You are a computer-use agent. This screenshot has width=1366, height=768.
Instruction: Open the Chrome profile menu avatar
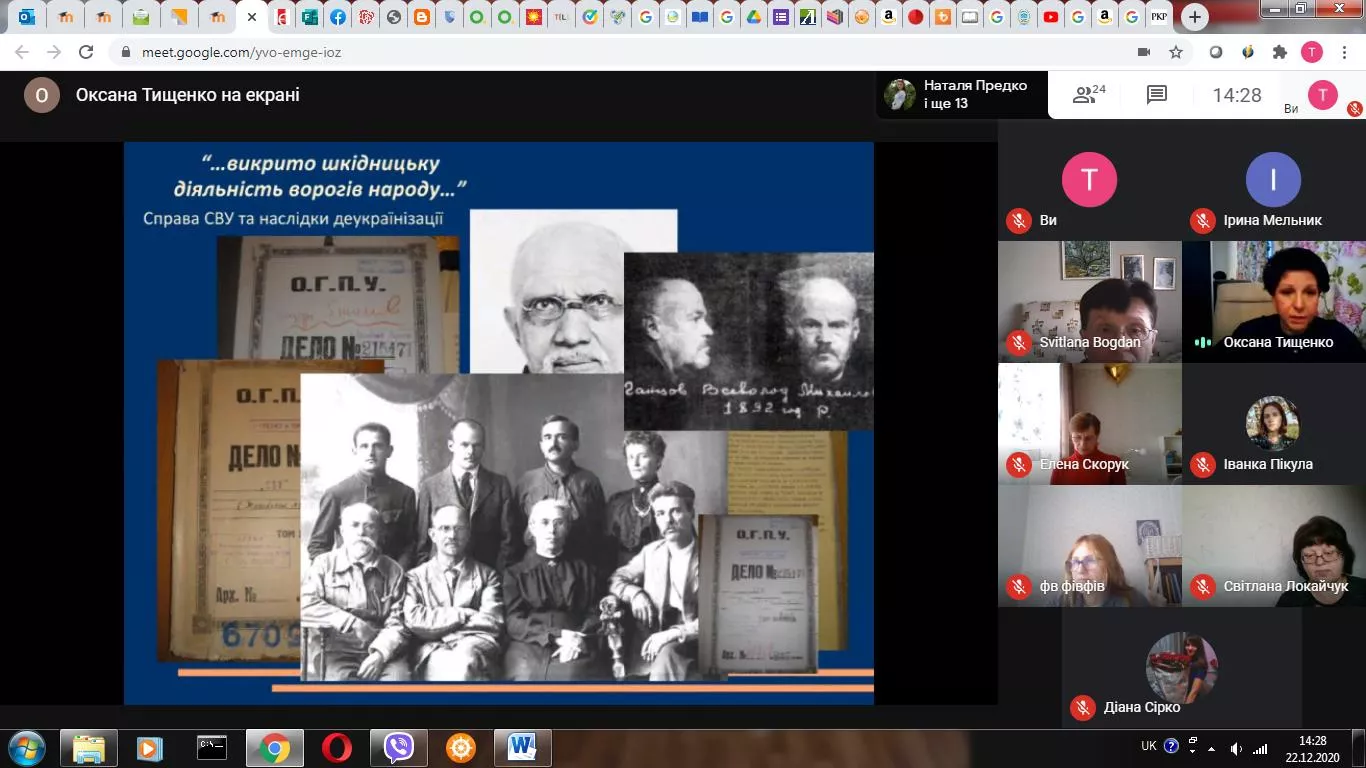pos(1311,52)
